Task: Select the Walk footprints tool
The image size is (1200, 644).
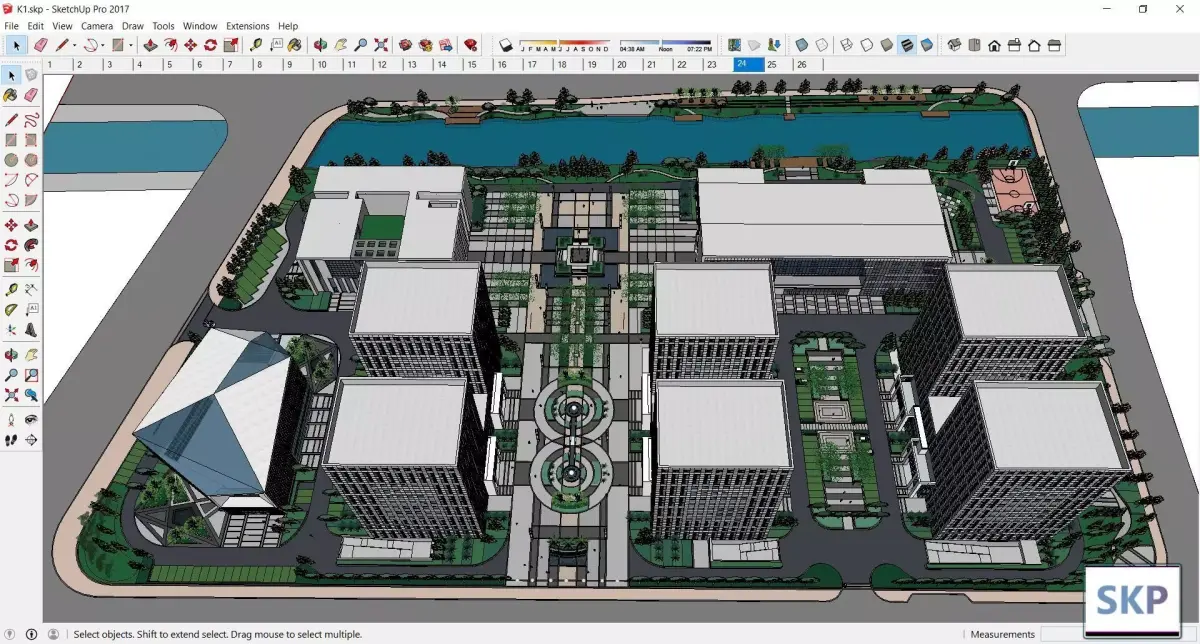Action: pos(11,440)
